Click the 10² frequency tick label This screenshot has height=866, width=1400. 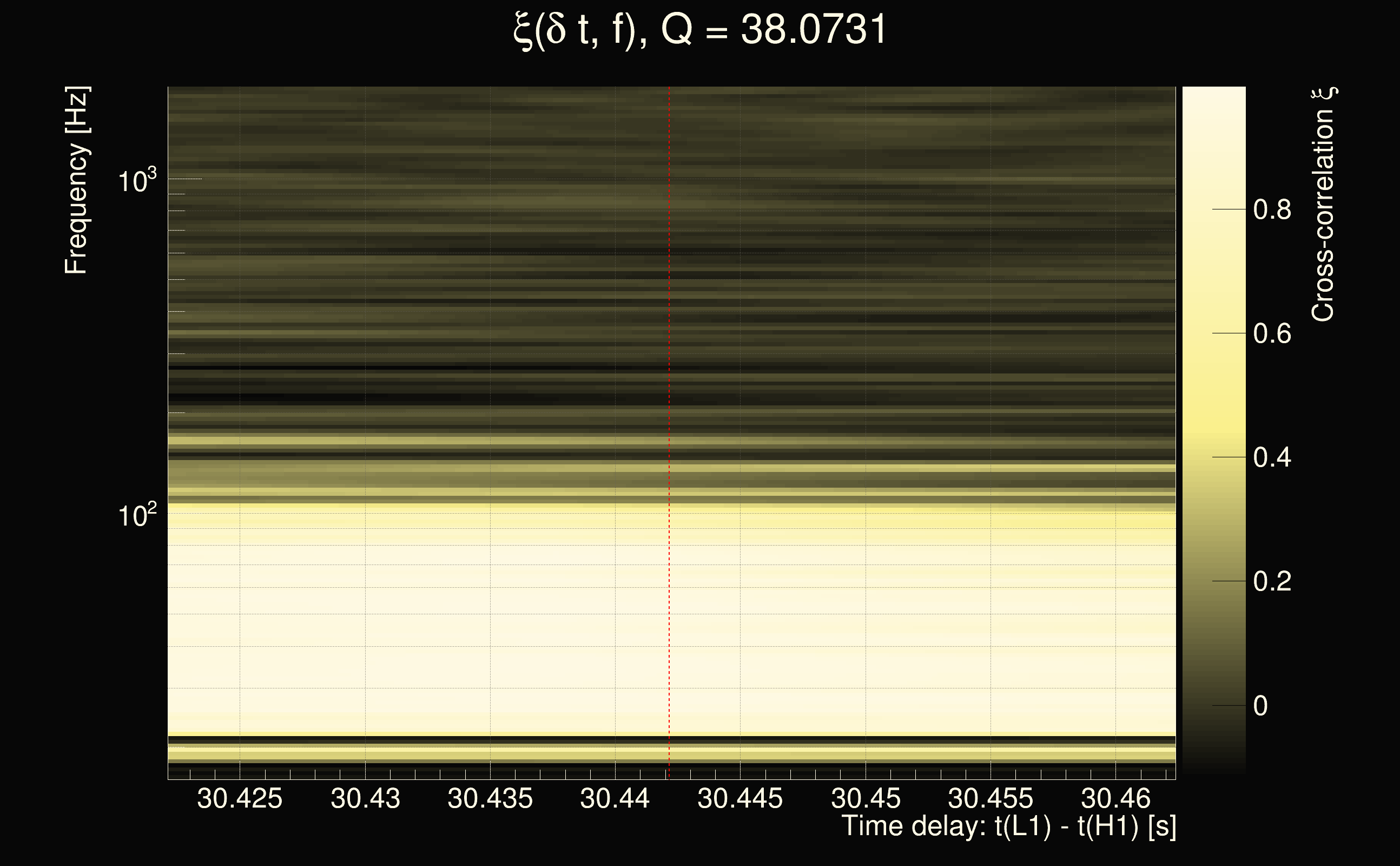coord(137,515)
